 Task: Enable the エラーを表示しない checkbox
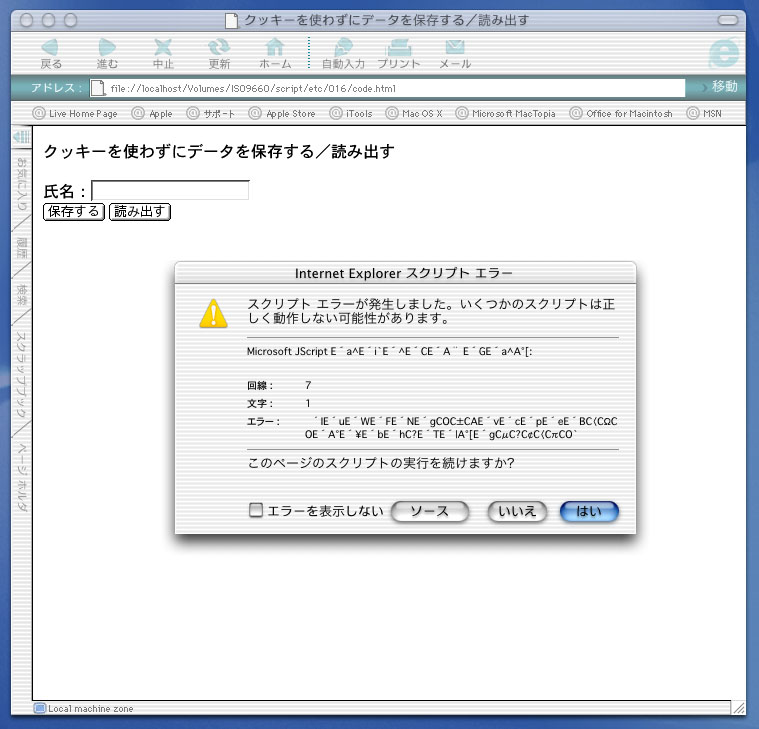point(256,510)
